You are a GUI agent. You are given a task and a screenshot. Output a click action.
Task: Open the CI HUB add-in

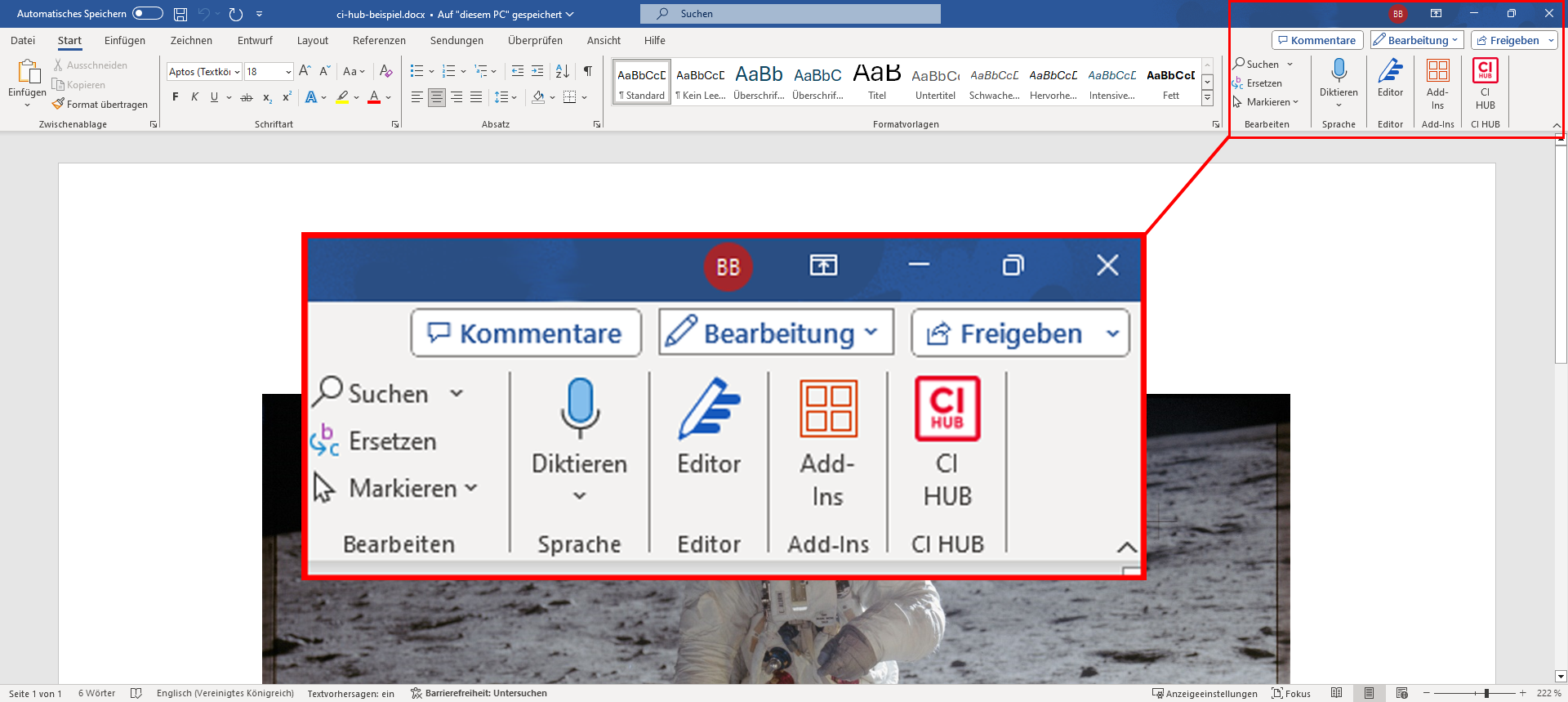point(1485,84)
